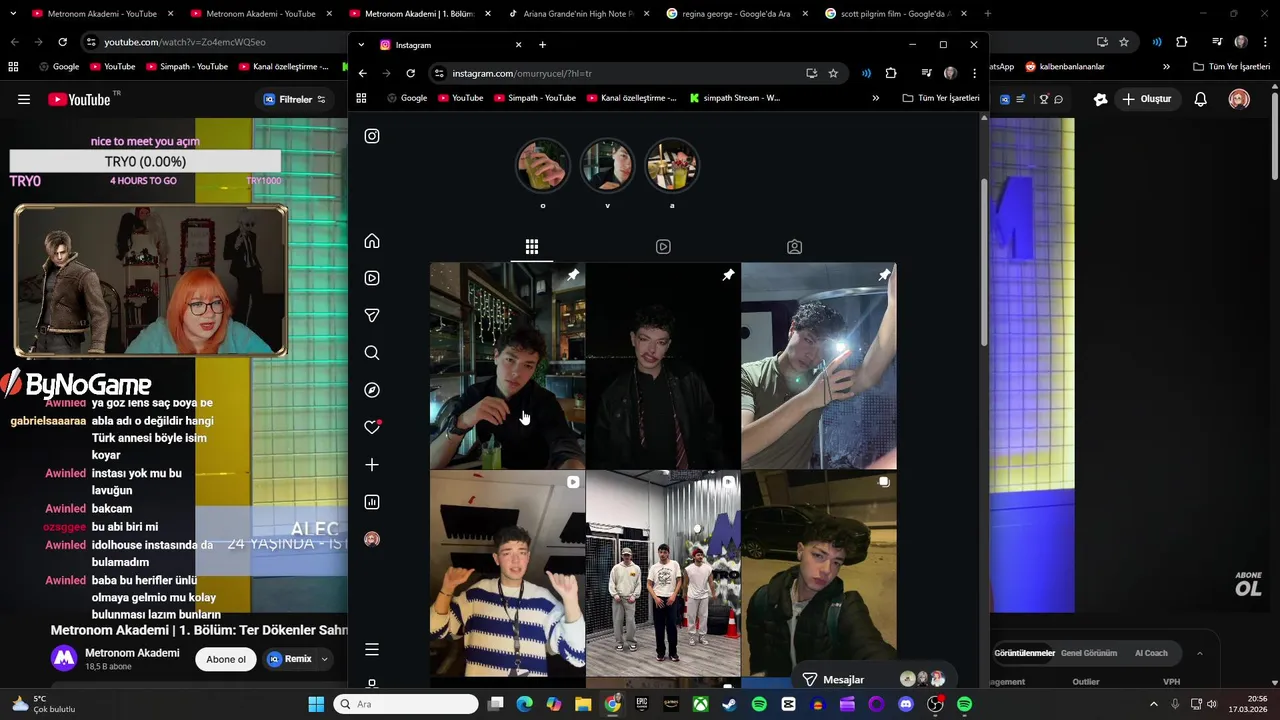The image size is (1280, 720).
Task: Open Direct messages paper-plane icon in sidebar
Action: [x=372, y=315]
